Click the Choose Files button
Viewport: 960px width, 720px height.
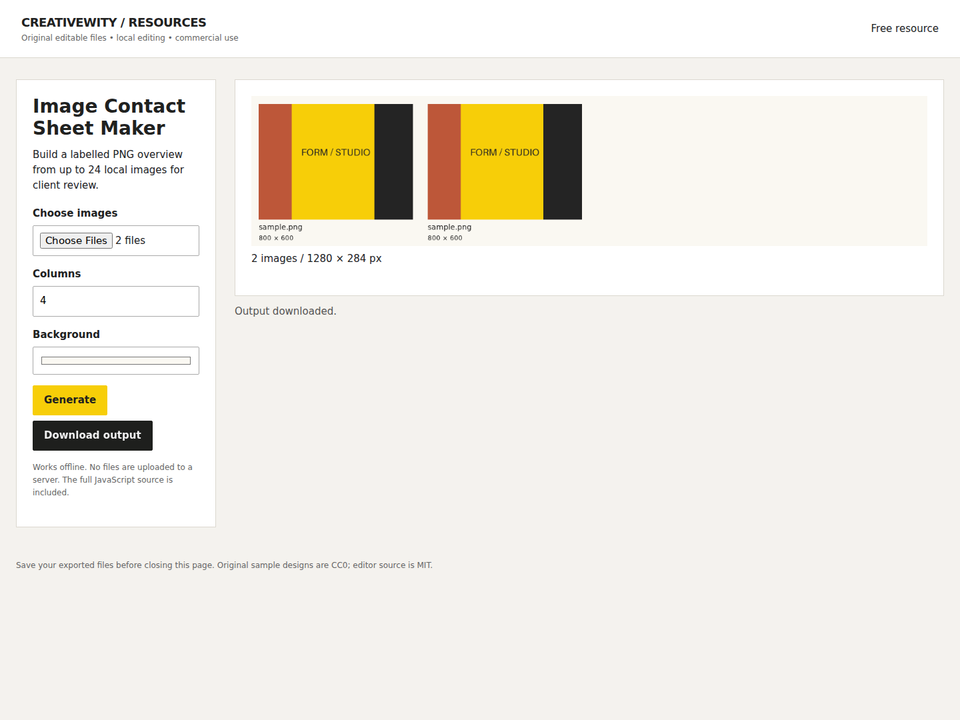[x=76, y=241]
